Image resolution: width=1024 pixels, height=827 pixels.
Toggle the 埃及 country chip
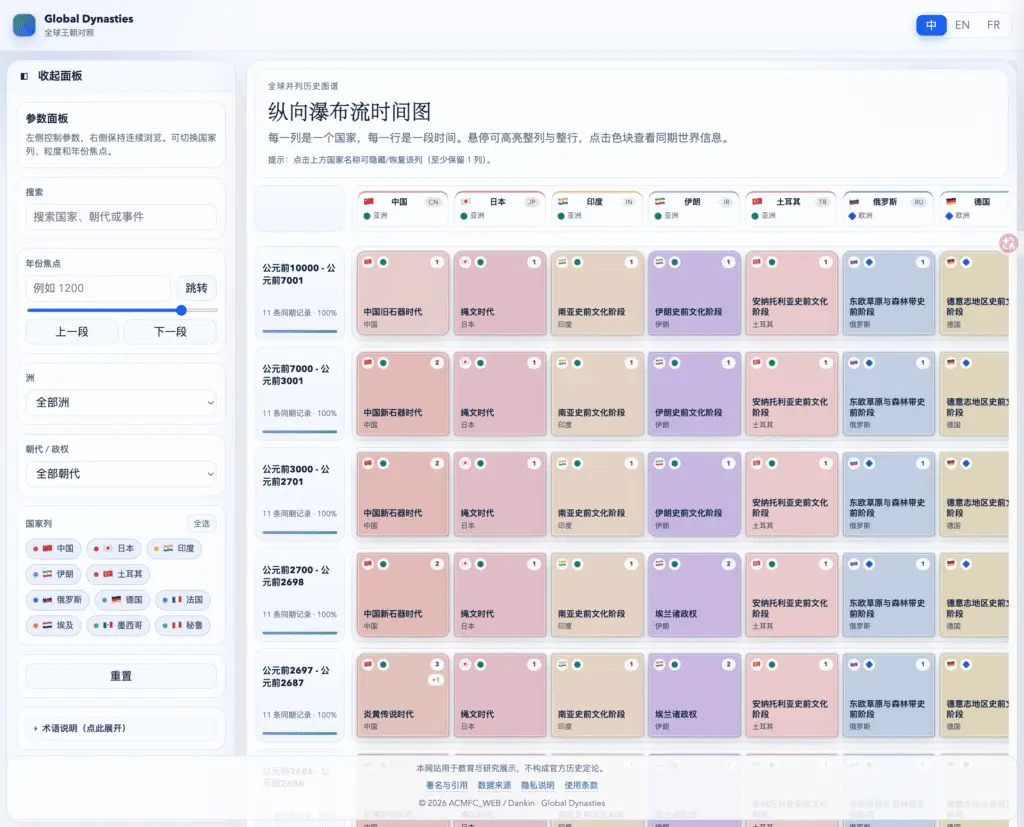(x=54, y=625)
